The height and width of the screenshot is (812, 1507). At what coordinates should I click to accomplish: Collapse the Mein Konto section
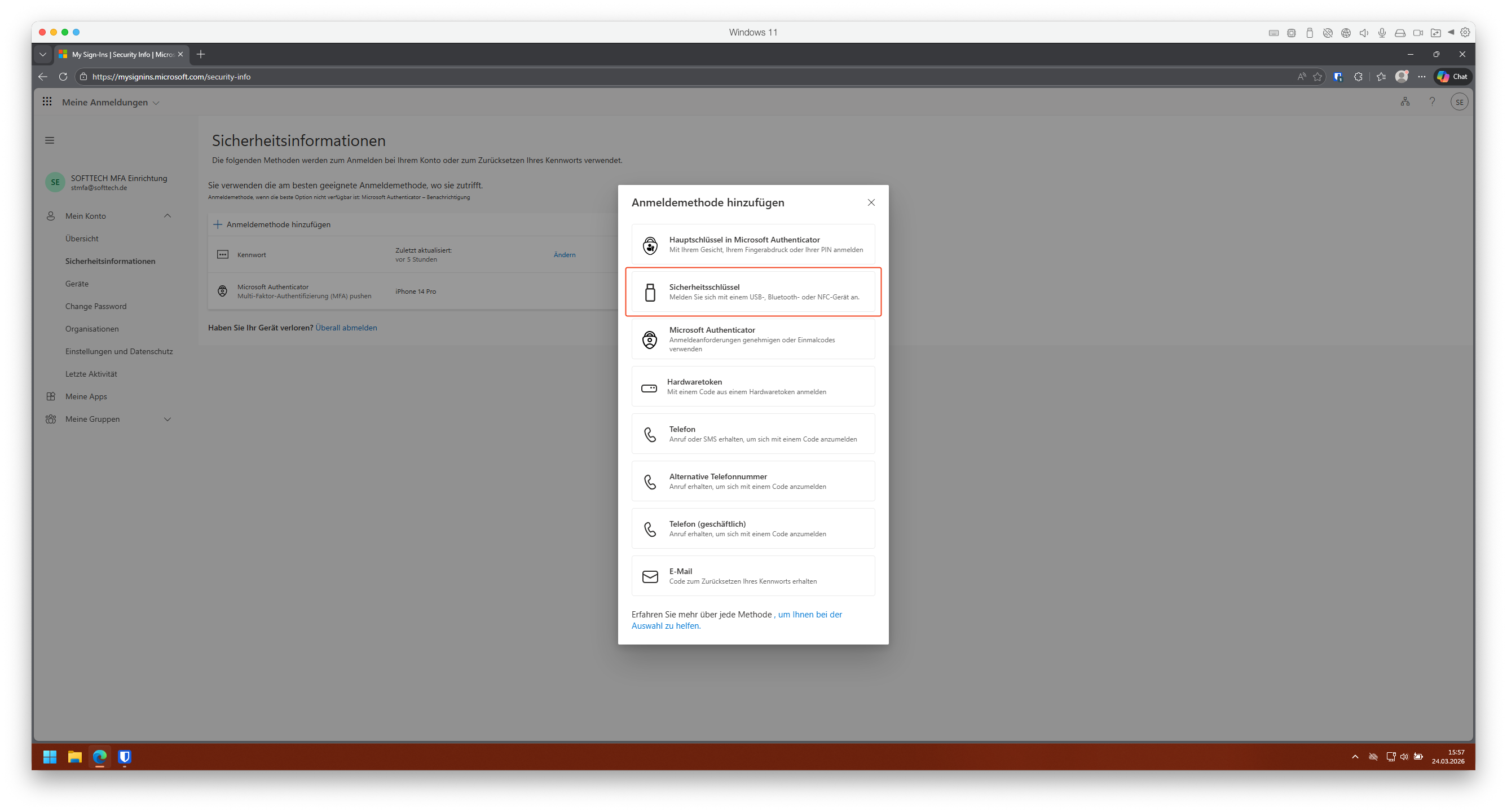[168, 216]
